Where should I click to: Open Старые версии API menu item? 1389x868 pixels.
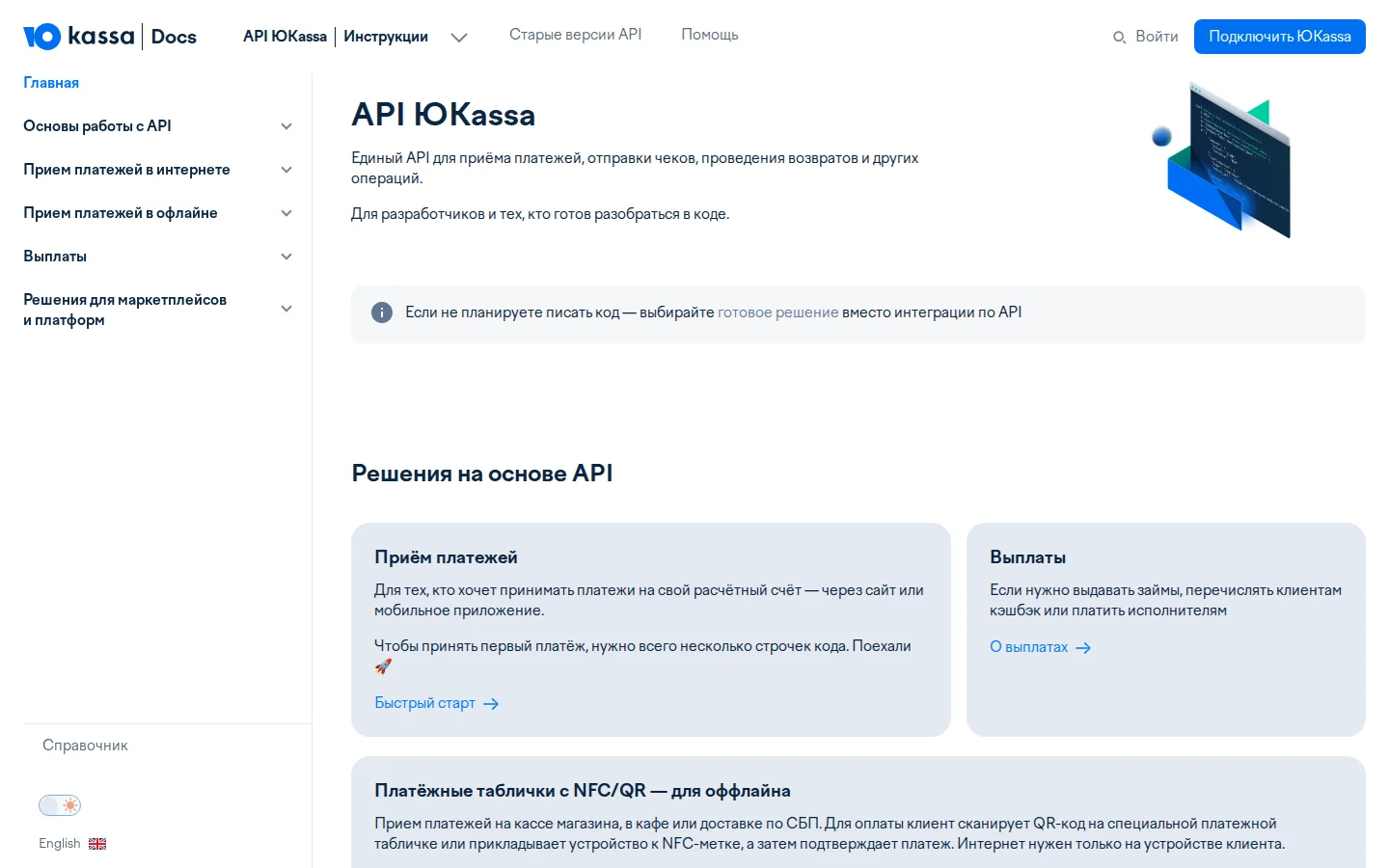pos(575,35)
